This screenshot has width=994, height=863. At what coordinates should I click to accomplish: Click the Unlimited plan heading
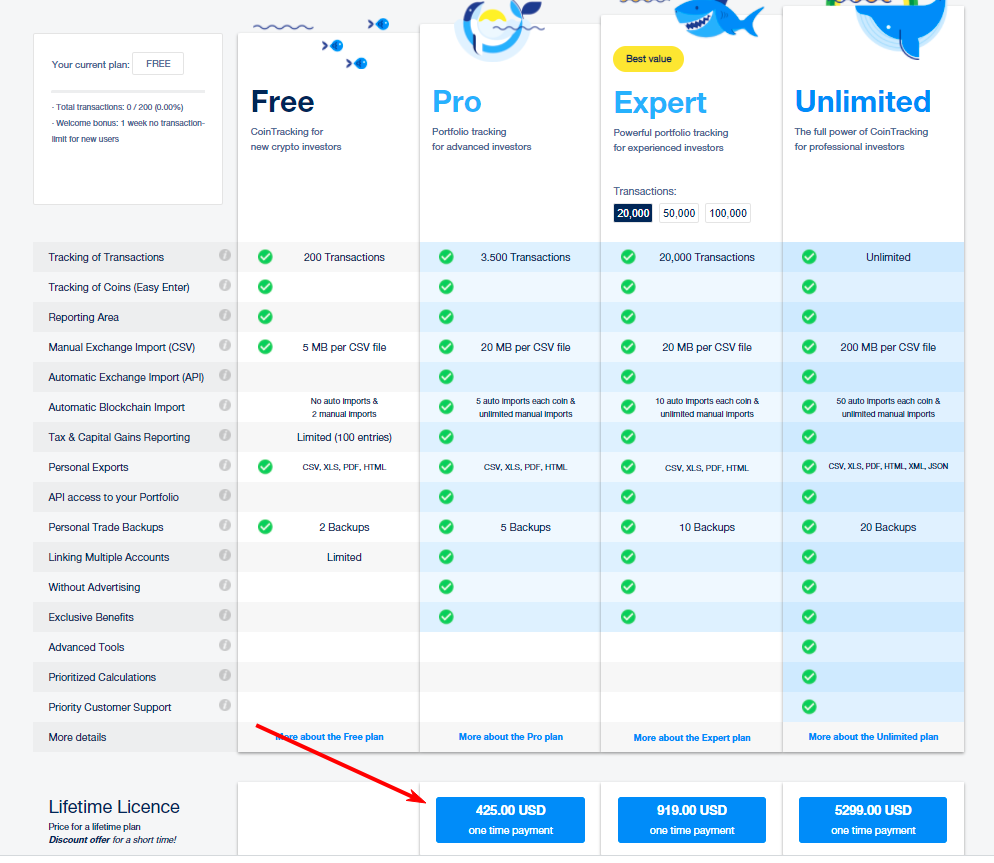click(x=863, y=101)
